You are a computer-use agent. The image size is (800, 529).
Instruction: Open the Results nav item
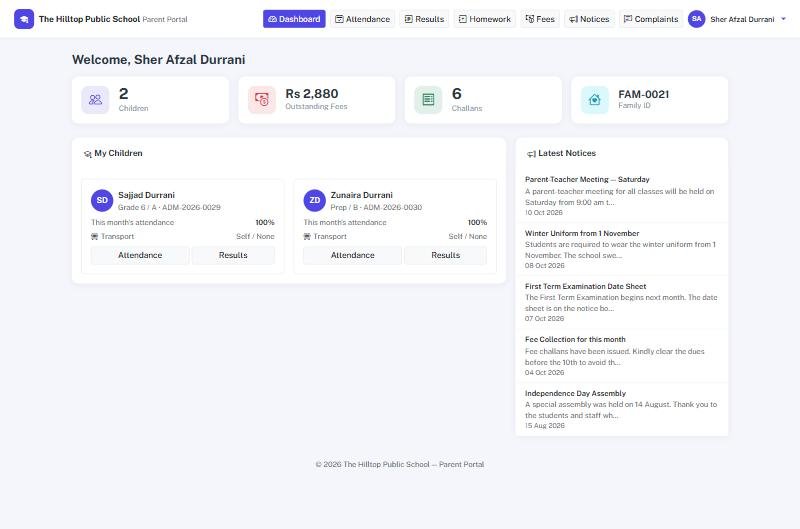coord(424,19)
